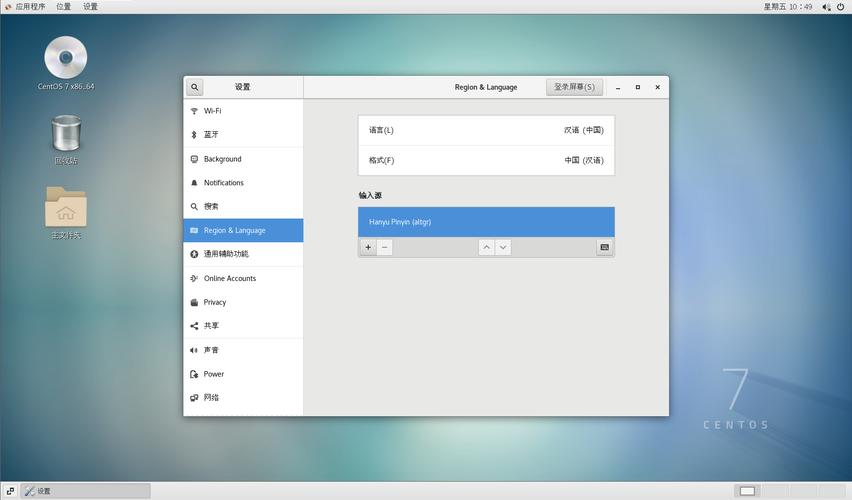Click the 输入源 heading label

coord(370,195)
